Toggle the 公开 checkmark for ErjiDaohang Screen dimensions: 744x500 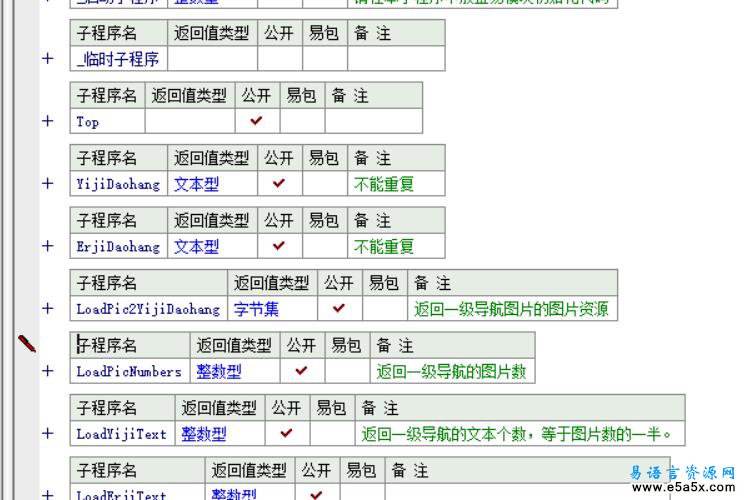pos(279,246)
